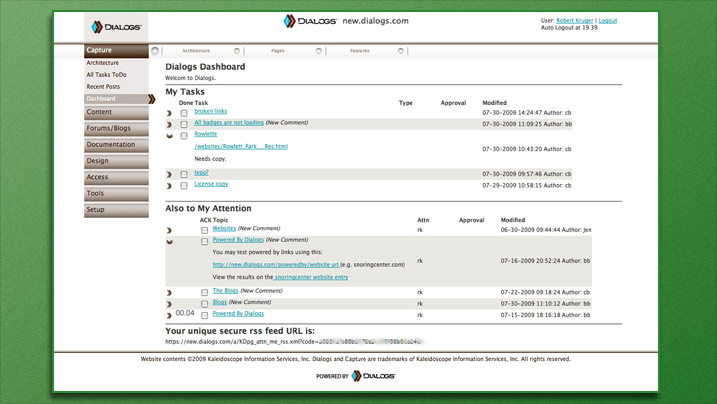Click the 'Auto Logout at 19:39' text
717x404 pixels.
569,27
